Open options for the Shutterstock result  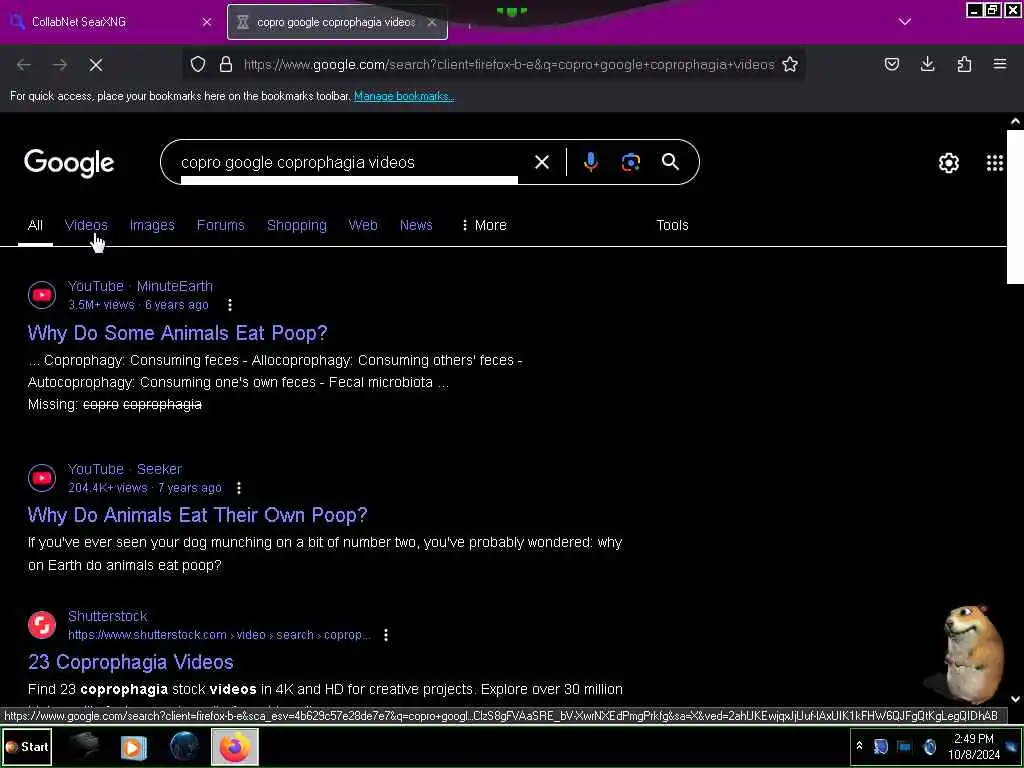point(386,635)
